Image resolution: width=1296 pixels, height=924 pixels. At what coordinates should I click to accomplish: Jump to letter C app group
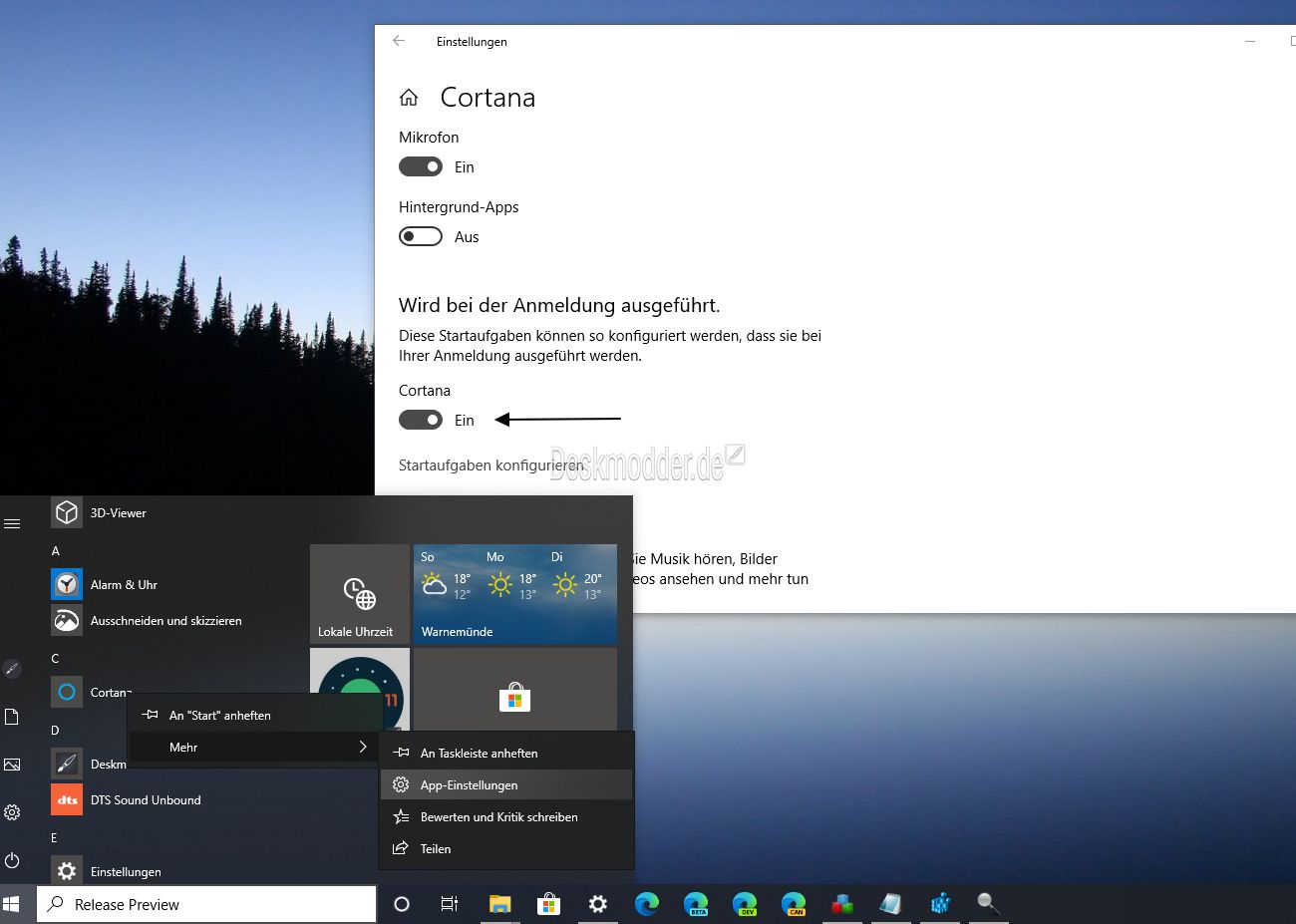pyautogui.click(x=56, y=658)
